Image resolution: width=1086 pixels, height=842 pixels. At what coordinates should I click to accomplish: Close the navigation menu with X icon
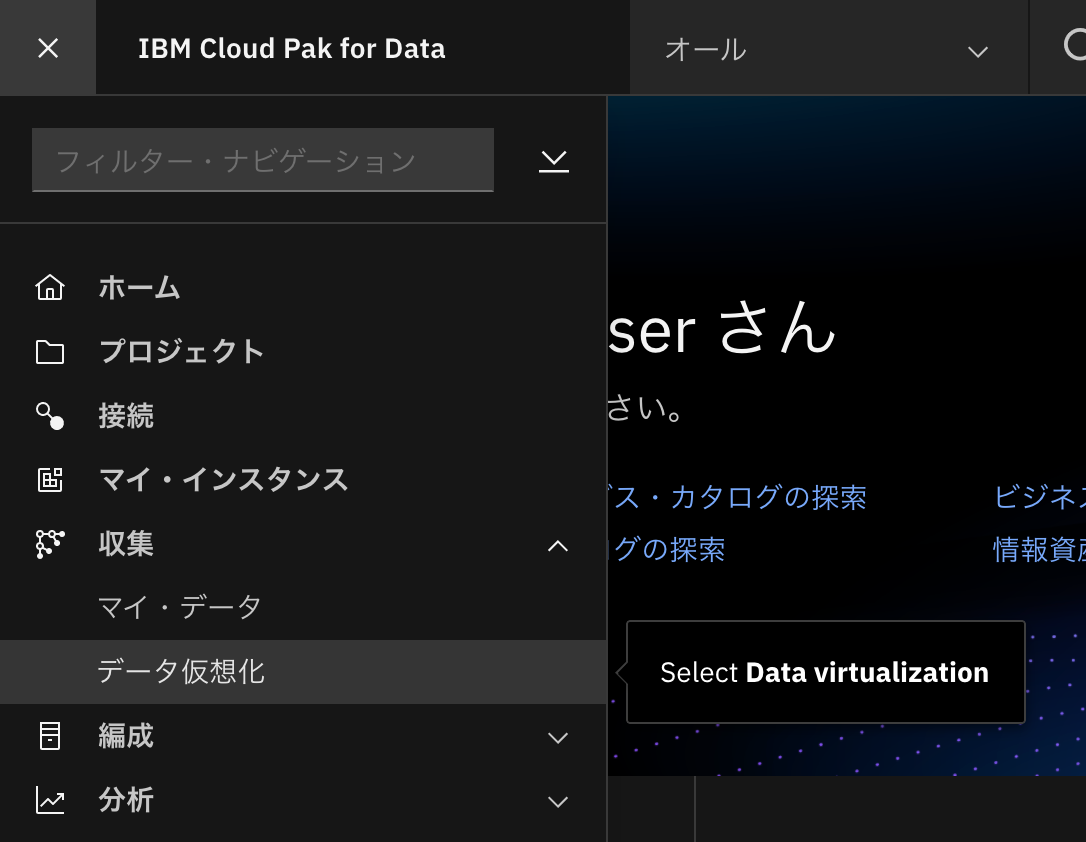point(48,48)
